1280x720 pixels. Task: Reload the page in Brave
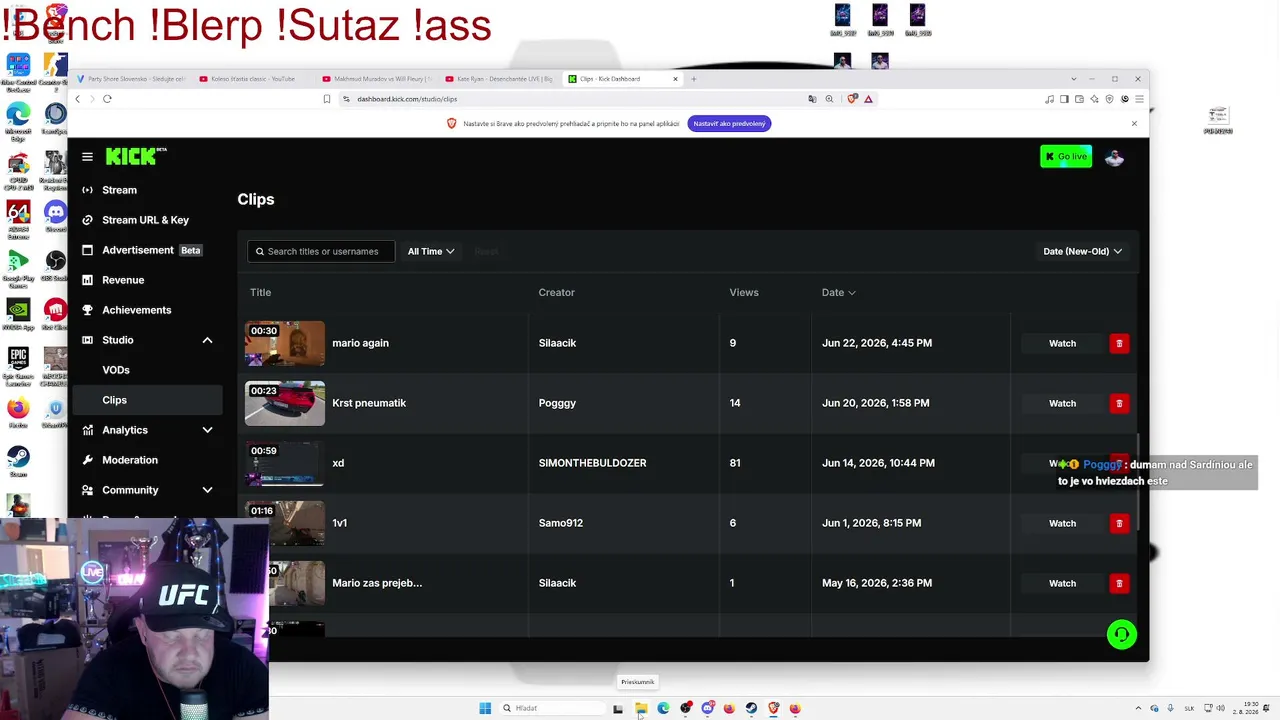[107, 99]
